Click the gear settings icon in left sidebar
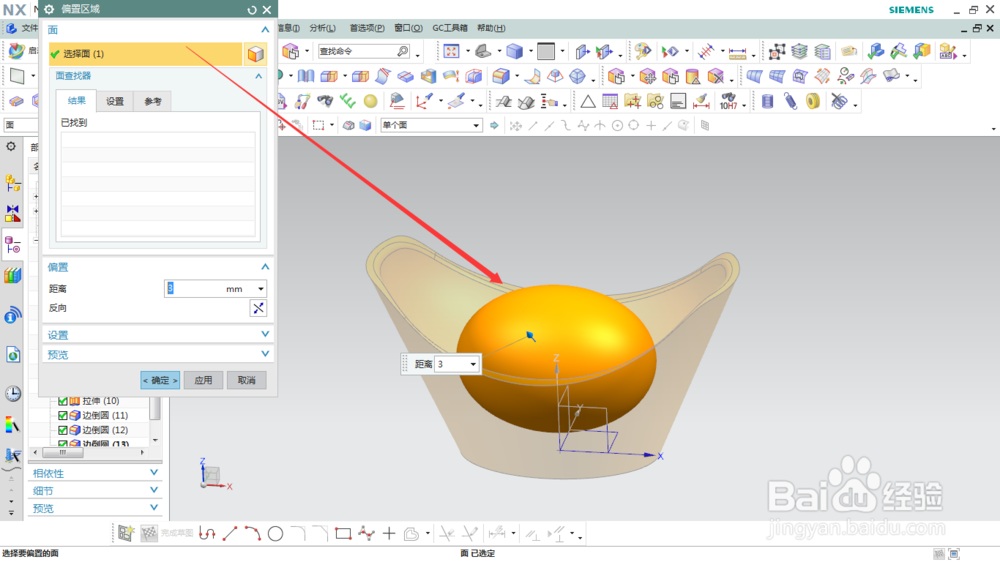 click(11, 147)
